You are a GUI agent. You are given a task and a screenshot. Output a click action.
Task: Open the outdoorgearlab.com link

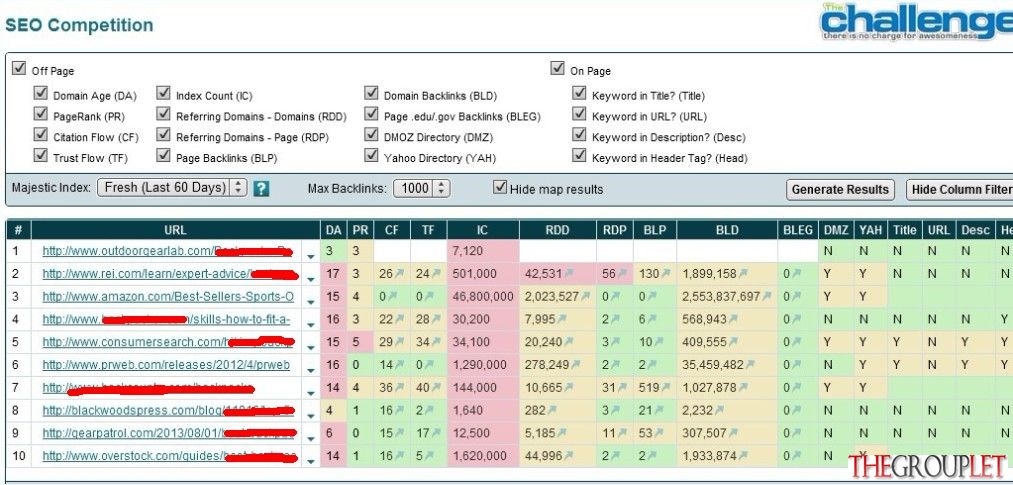pyautogui.click(x=167, y=251)
